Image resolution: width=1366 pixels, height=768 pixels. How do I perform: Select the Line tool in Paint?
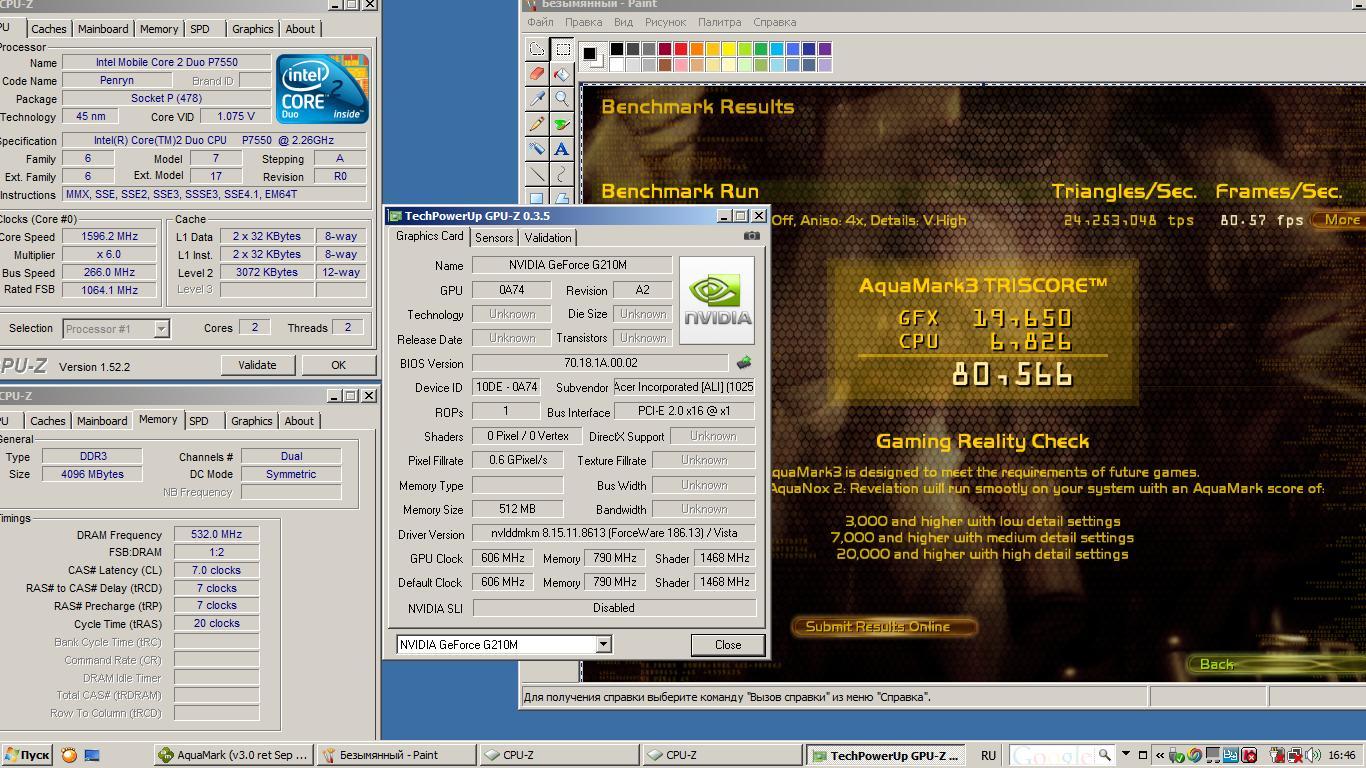click(537, 174)
